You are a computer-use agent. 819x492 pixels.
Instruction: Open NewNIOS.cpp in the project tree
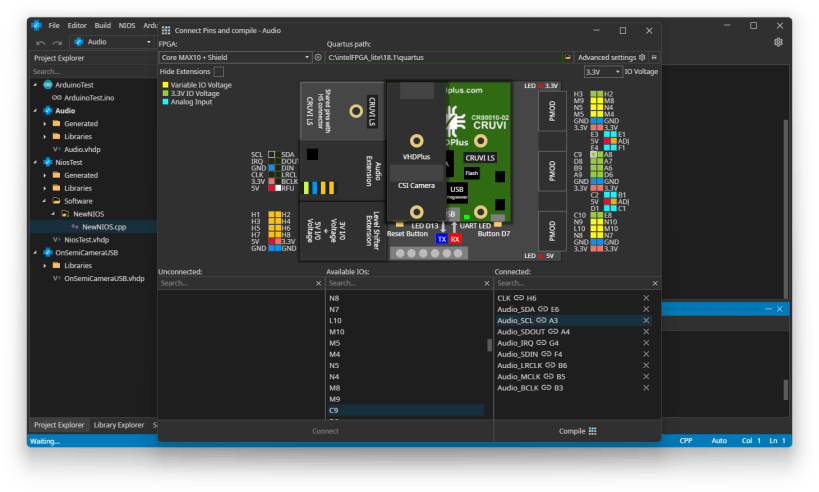point(104,227)
